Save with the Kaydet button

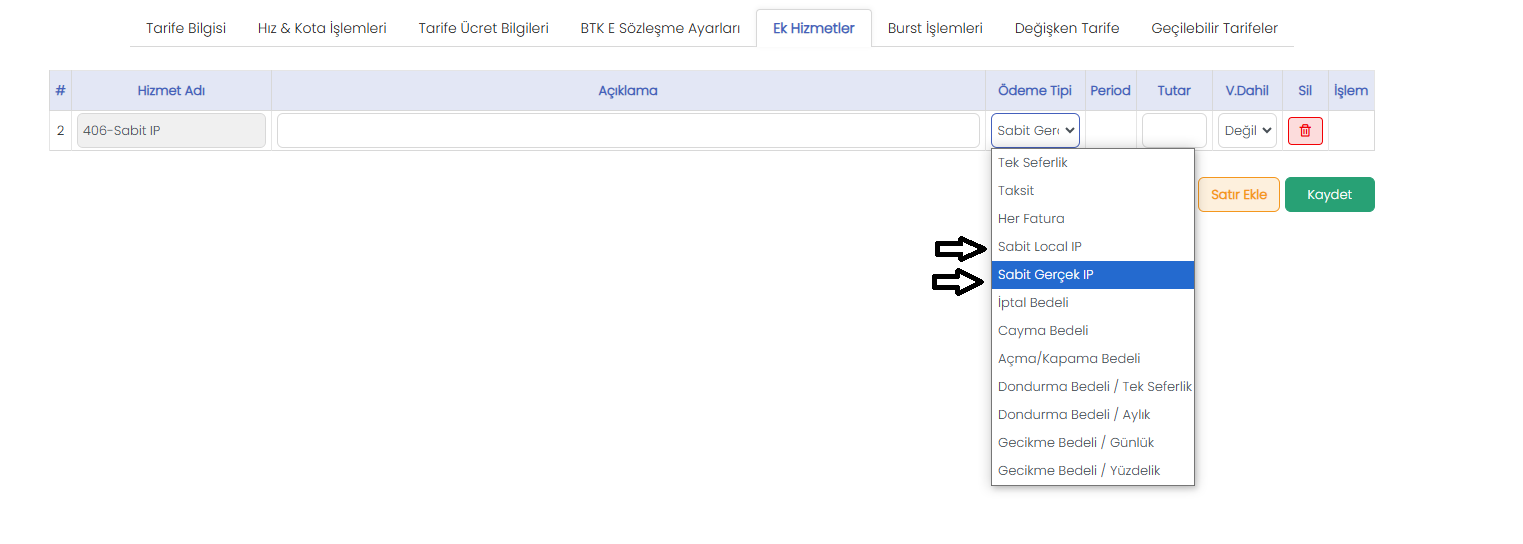click(x=1329, y=195)
